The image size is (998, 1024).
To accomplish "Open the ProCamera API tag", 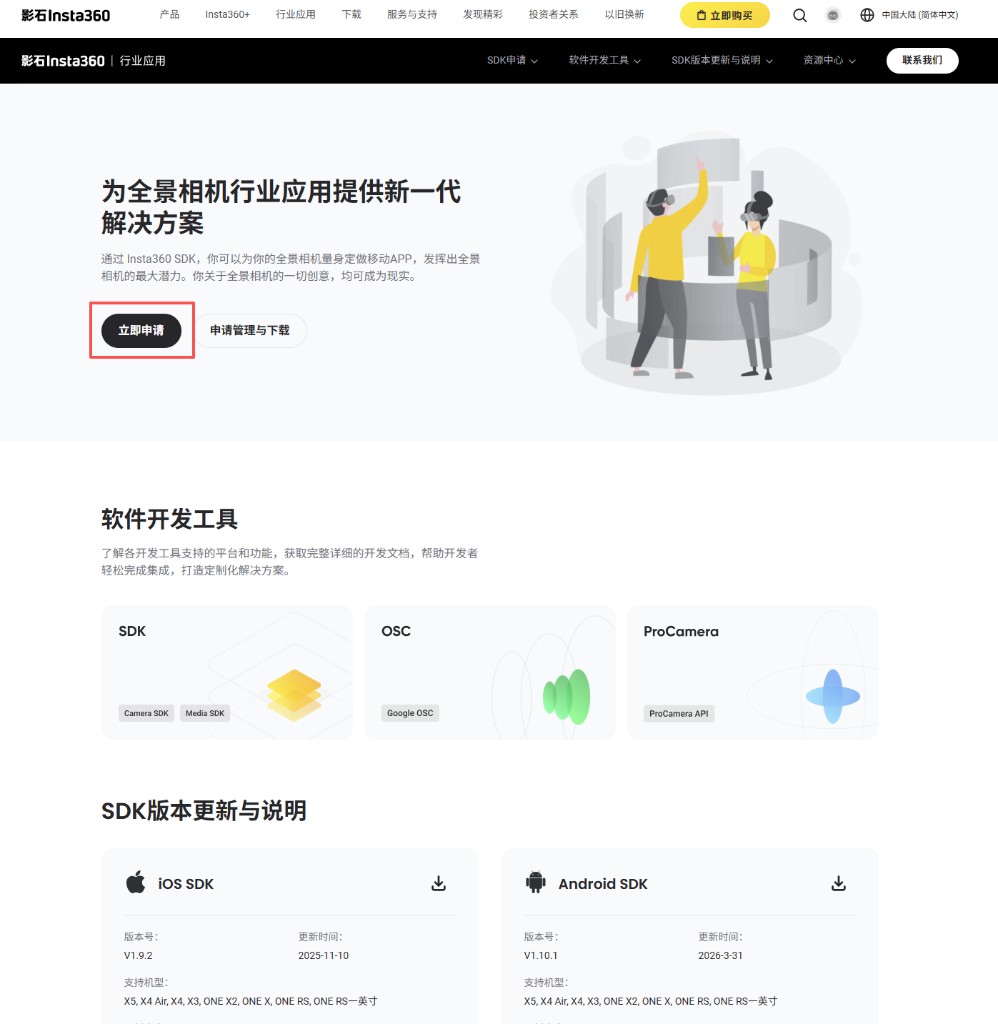I will (x=679, y=714).
